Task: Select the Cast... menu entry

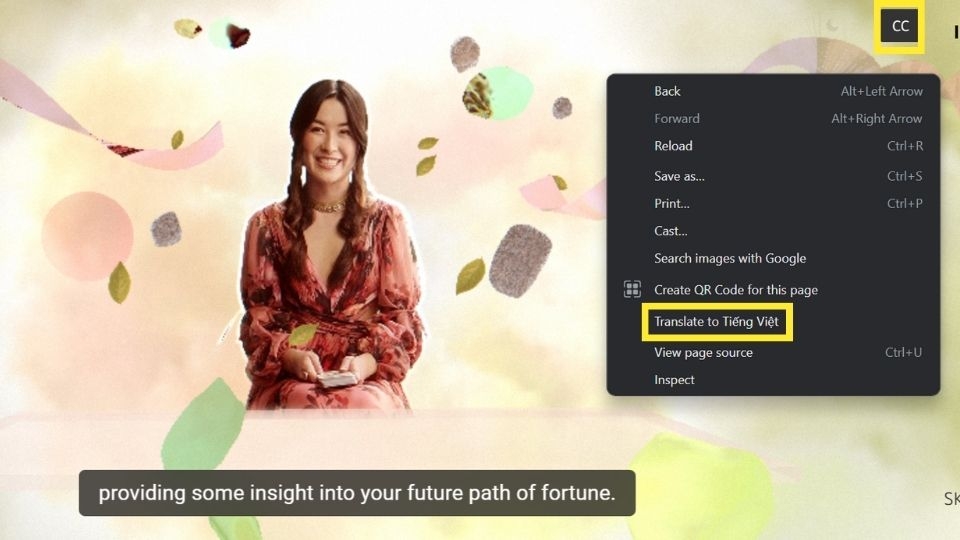Action: [x=773, y=231]
